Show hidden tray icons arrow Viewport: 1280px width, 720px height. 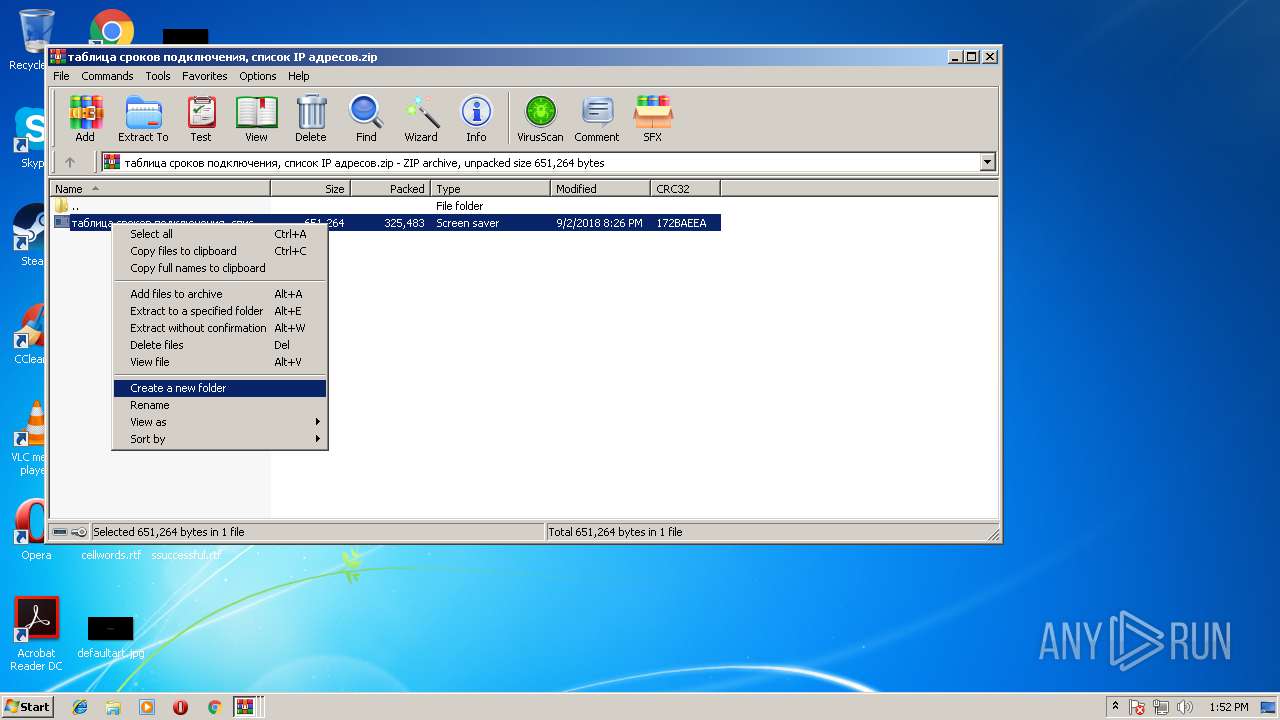tap(1115, 707)
